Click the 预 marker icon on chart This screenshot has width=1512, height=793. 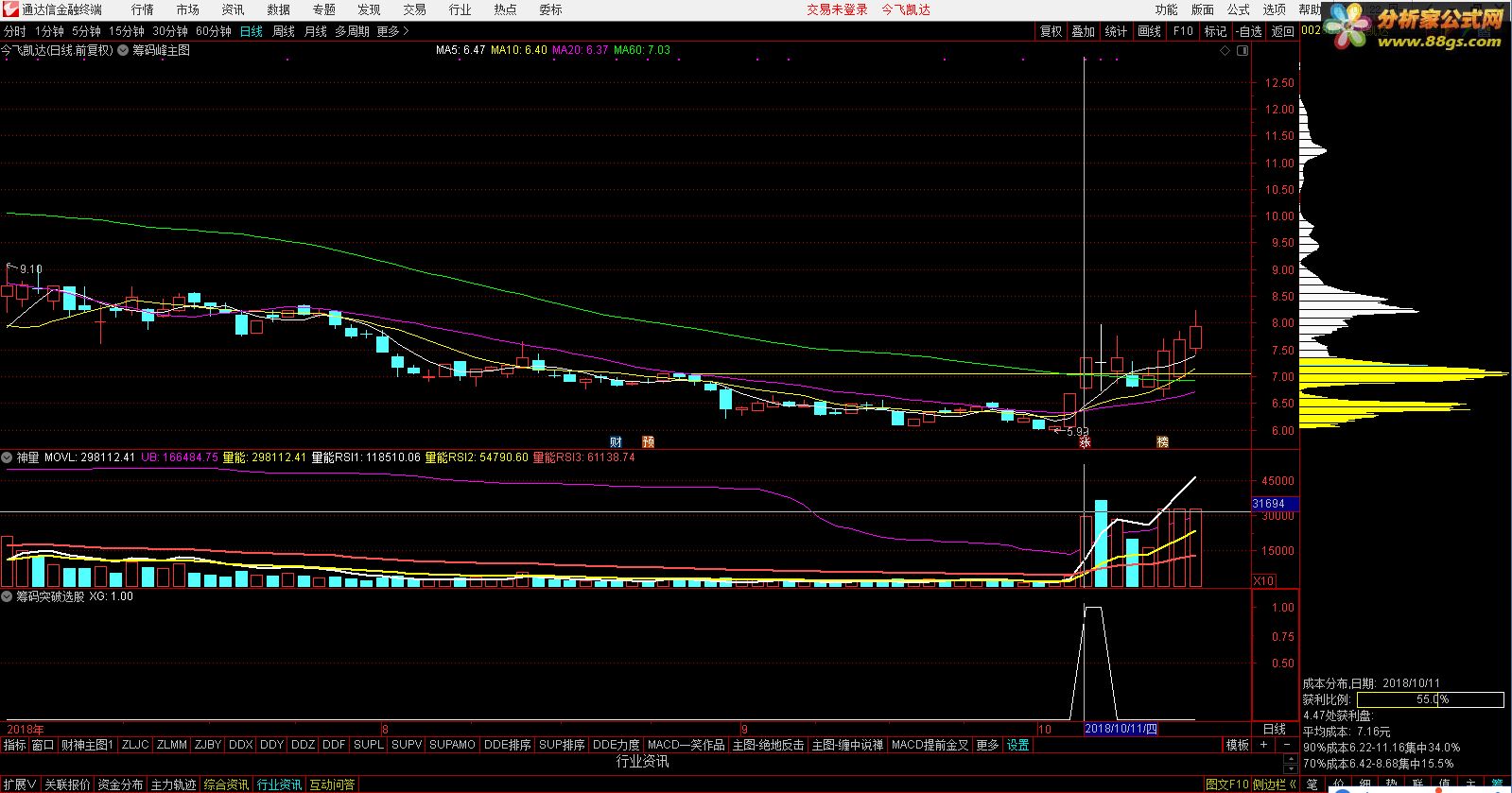coord(648,441)
